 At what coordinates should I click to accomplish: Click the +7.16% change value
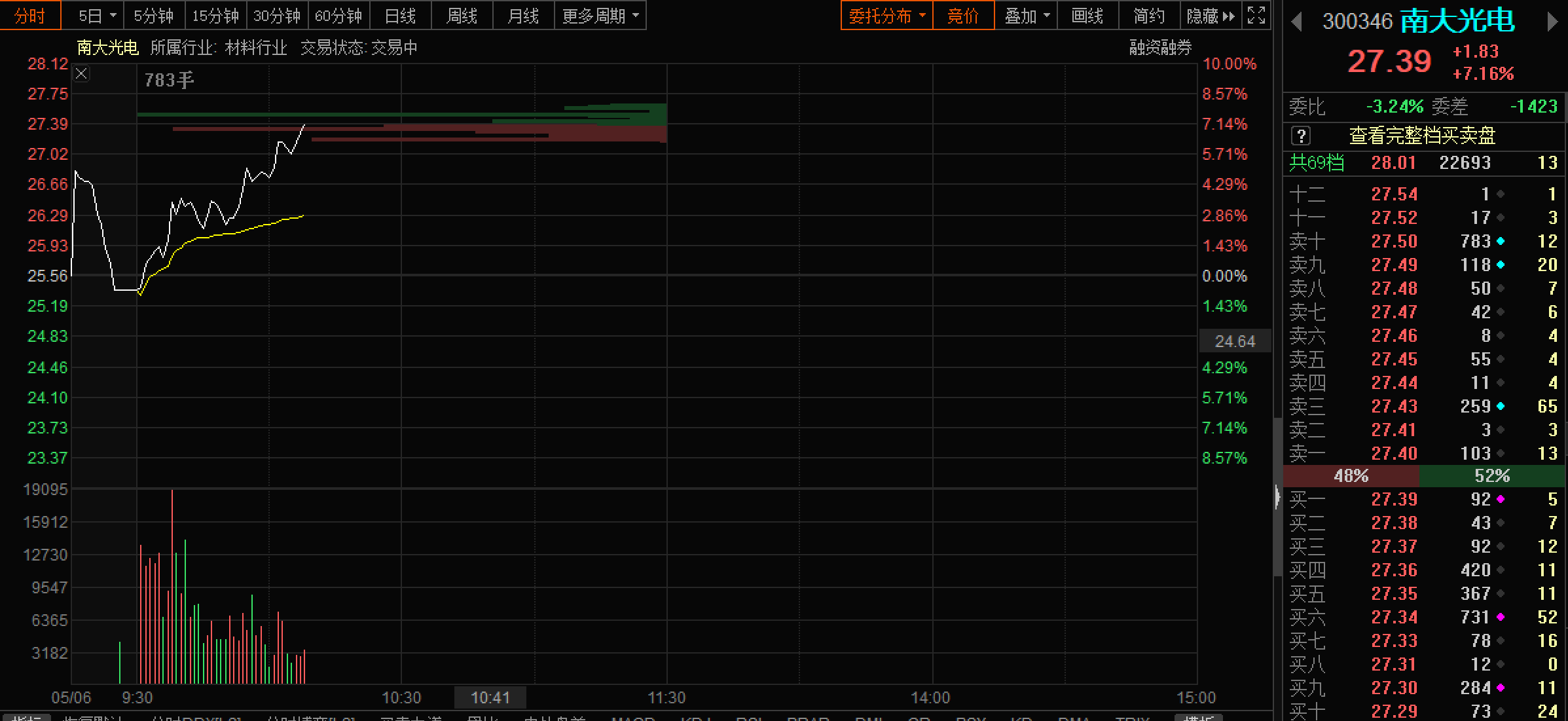(x=1483, y=74)
